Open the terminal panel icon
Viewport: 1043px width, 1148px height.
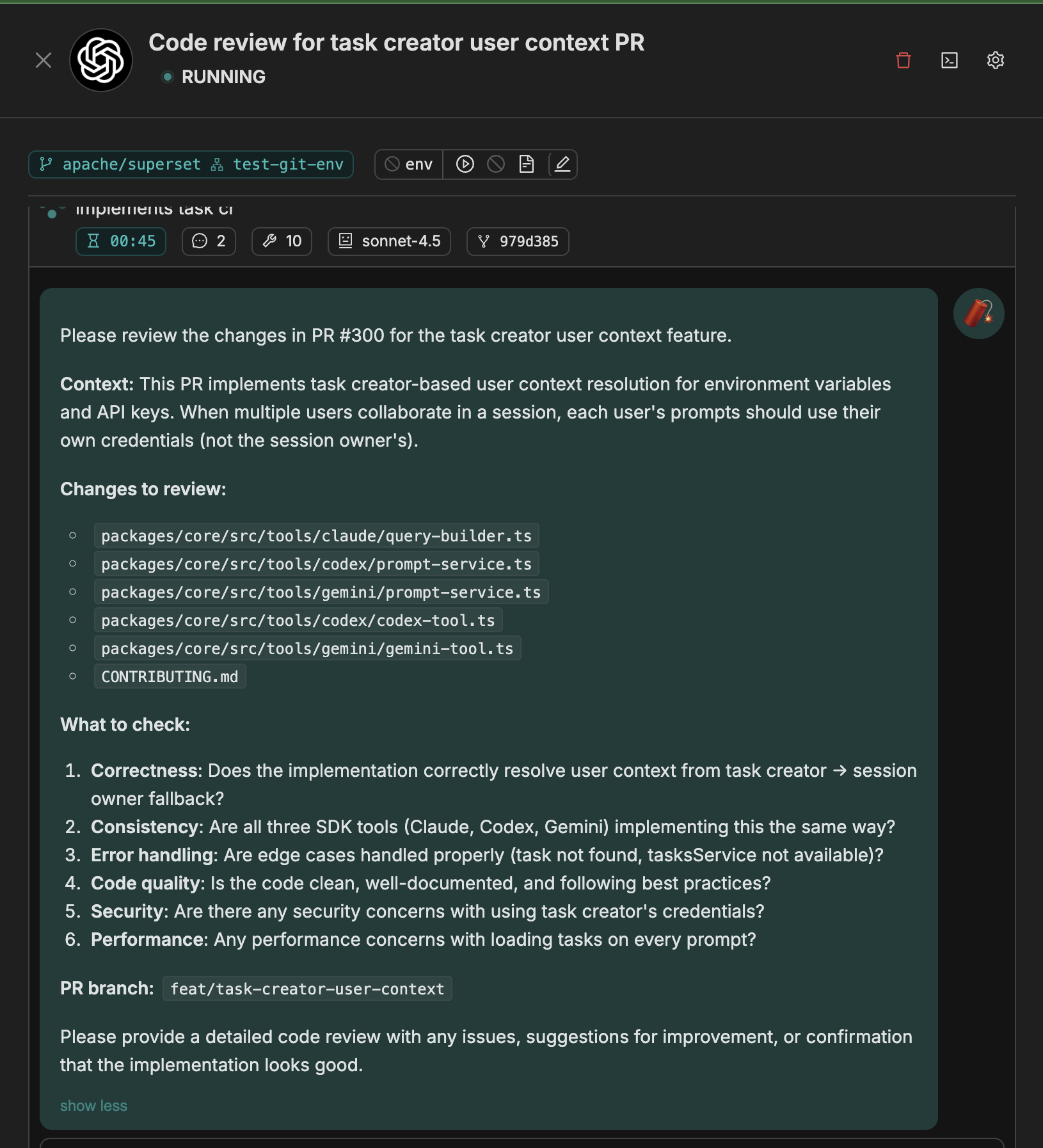pyautogui.click(x=950, y=60)
